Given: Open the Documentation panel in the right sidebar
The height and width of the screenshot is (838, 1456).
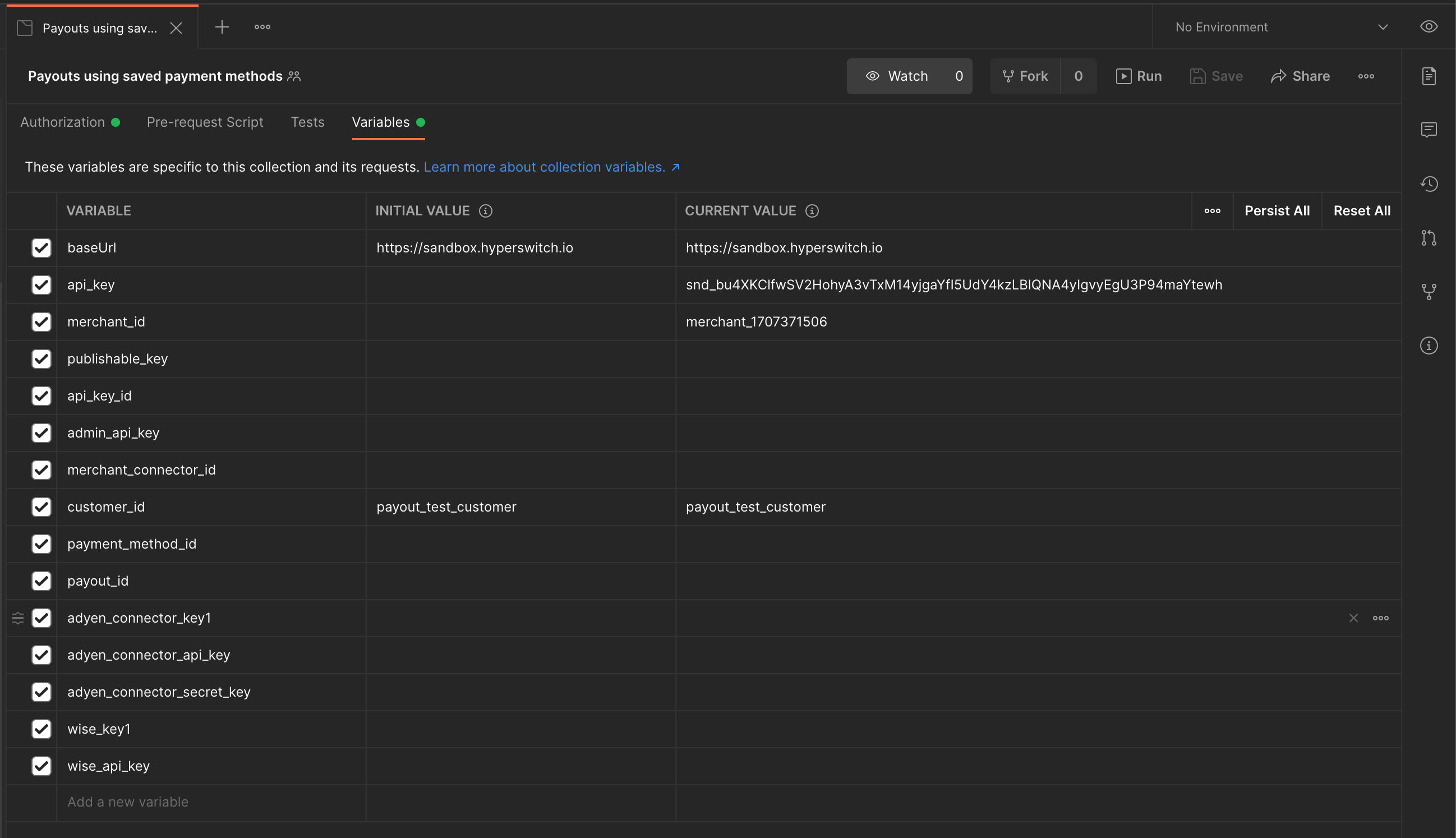Looking at the screenshot, I should click(1429, 75).
